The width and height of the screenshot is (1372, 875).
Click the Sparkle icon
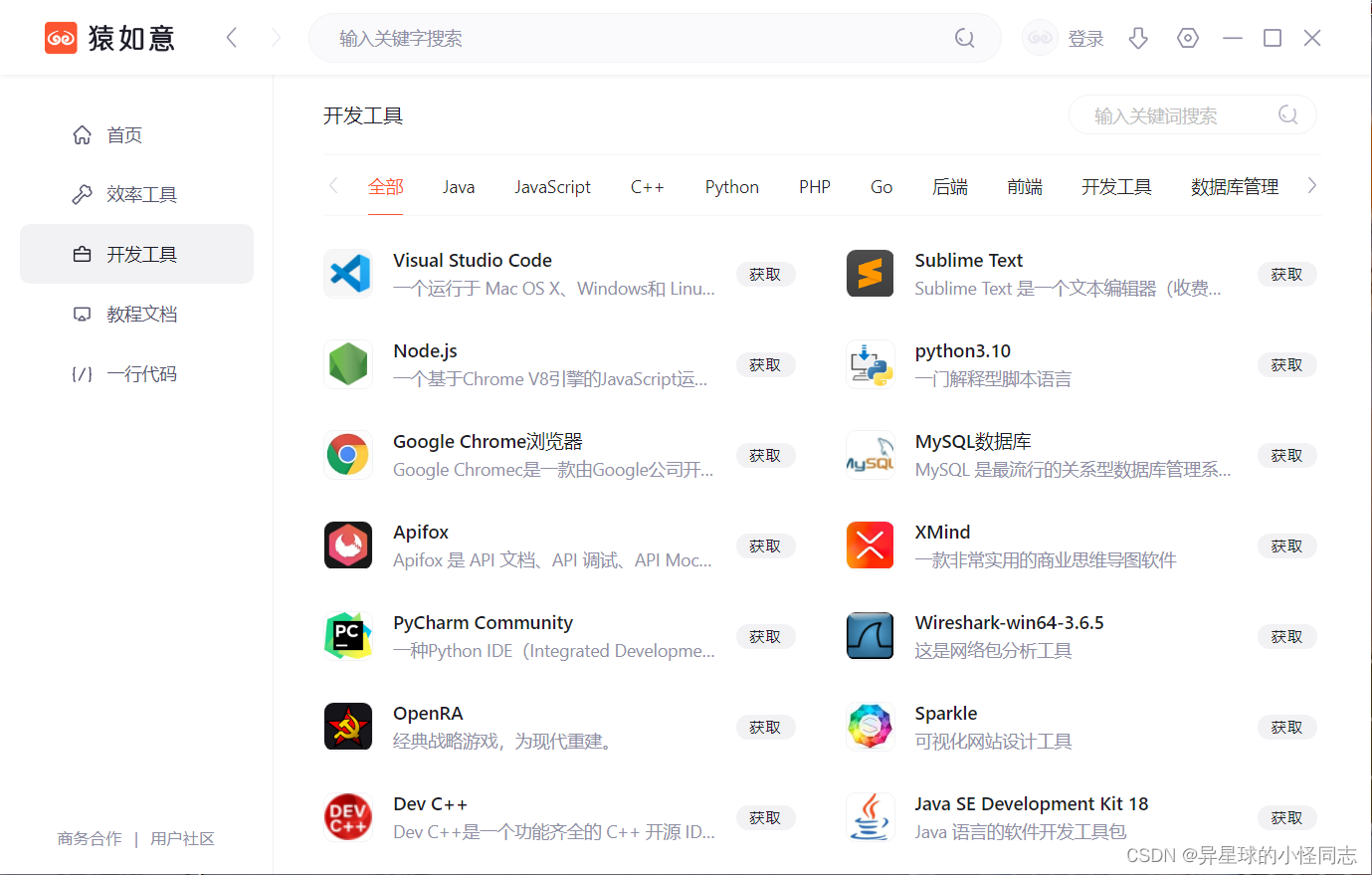coord(871,727)
